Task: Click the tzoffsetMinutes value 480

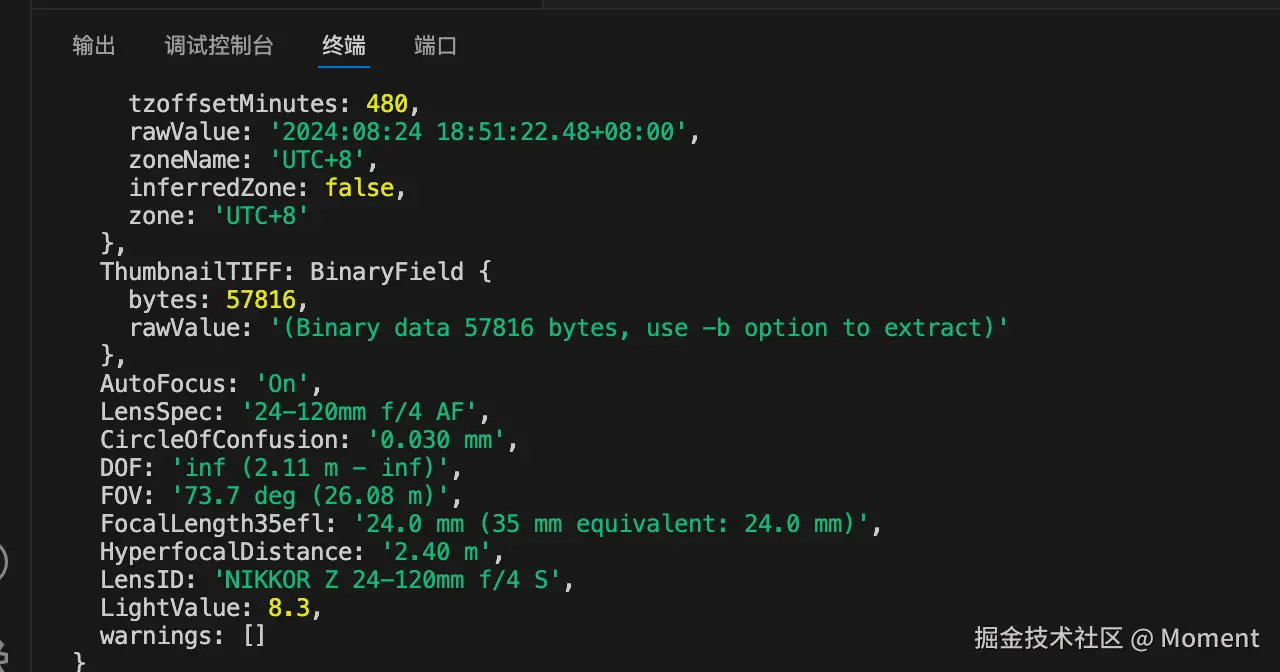Action: click(386, 103)
